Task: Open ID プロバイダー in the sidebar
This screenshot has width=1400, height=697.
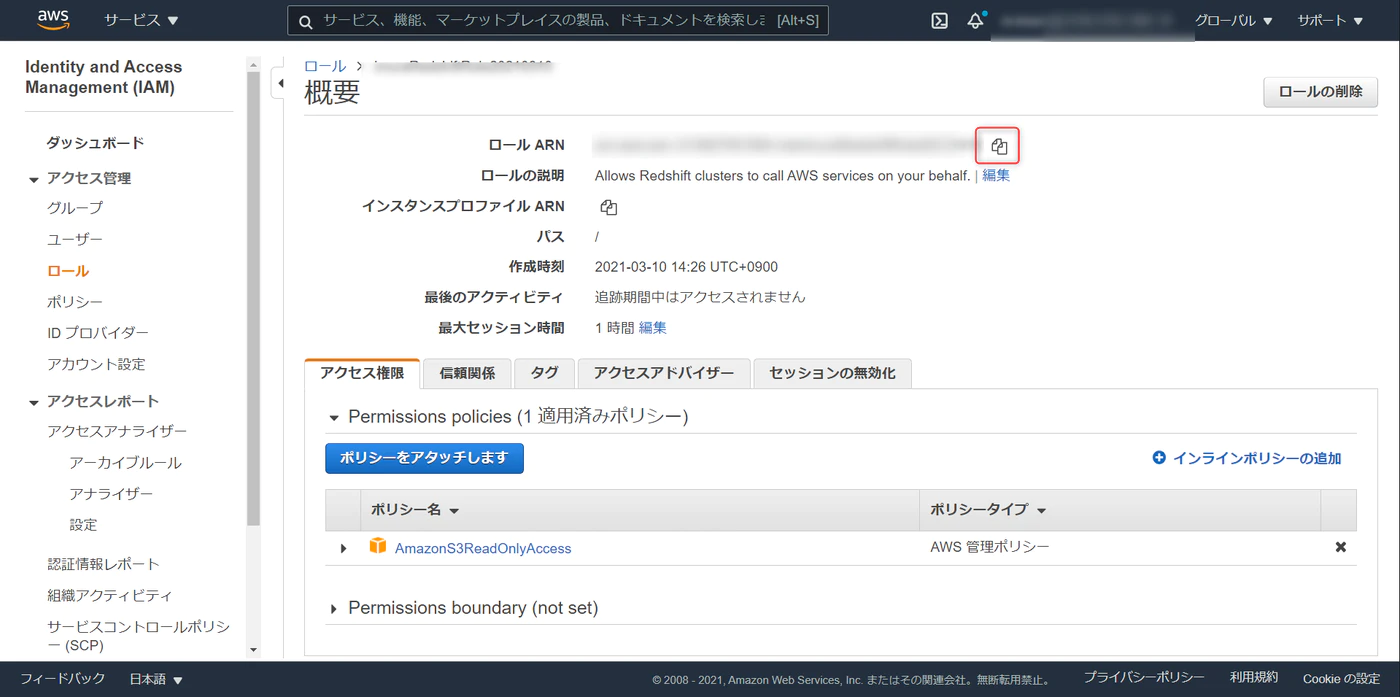Action: coord(98,333)
